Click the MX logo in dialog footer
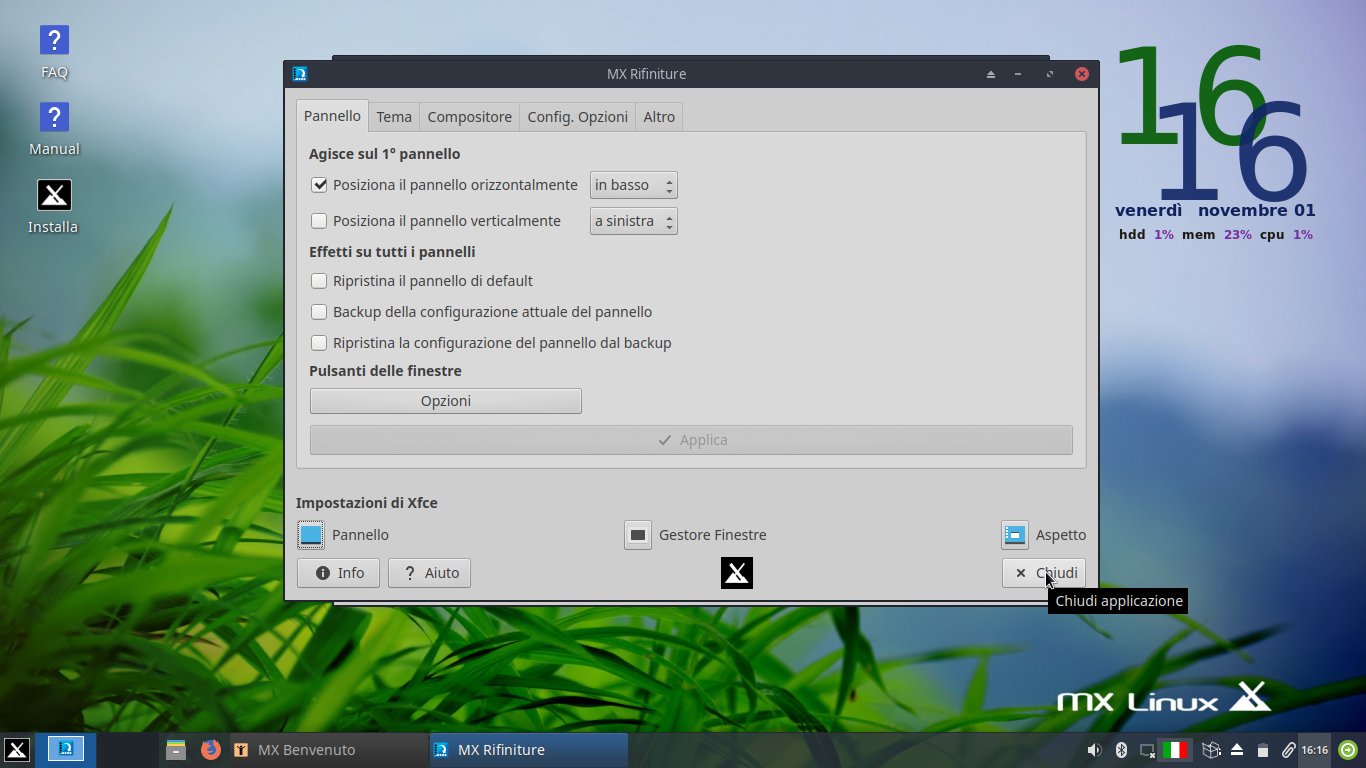1366x768 pixels. pyautogui.click(x=737, y=573)
